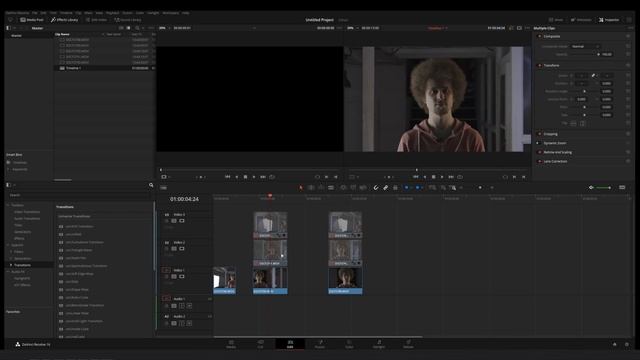Open the Workspace menu
Screen dimensions: 640x360
(x=171, y=13)
